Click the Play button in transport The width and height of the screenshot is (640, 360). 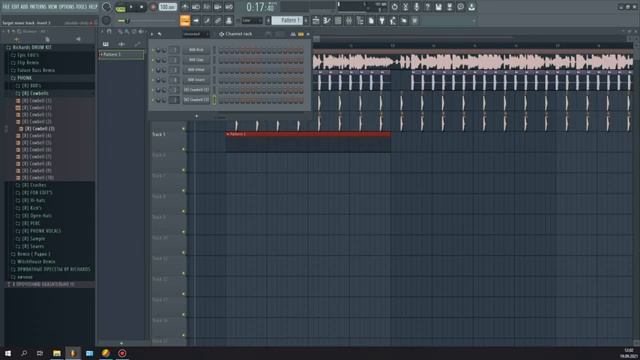[131, 7]
